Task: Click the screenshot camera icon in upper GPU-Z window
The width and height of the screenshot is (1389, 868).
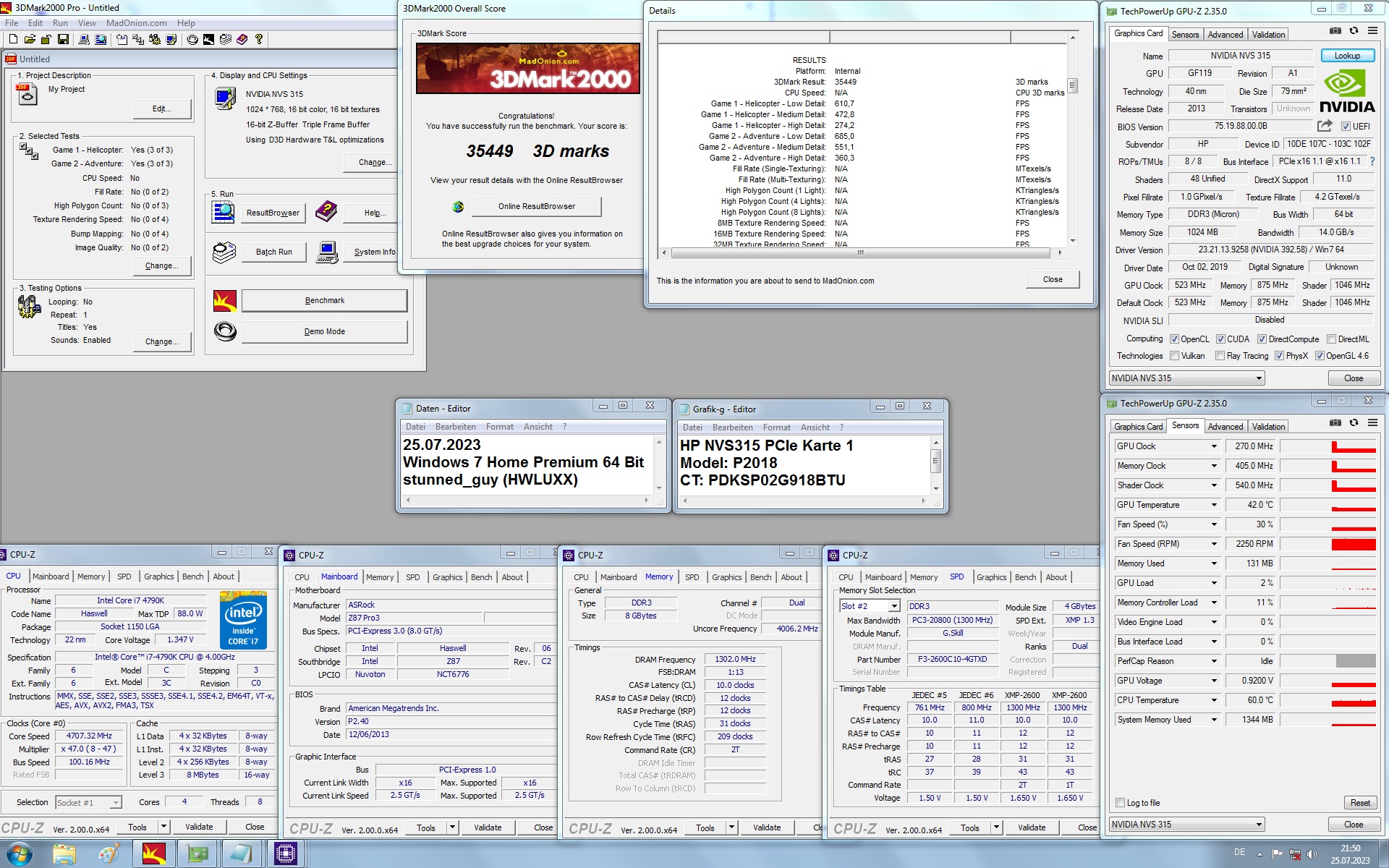Action: [1335, 31]
